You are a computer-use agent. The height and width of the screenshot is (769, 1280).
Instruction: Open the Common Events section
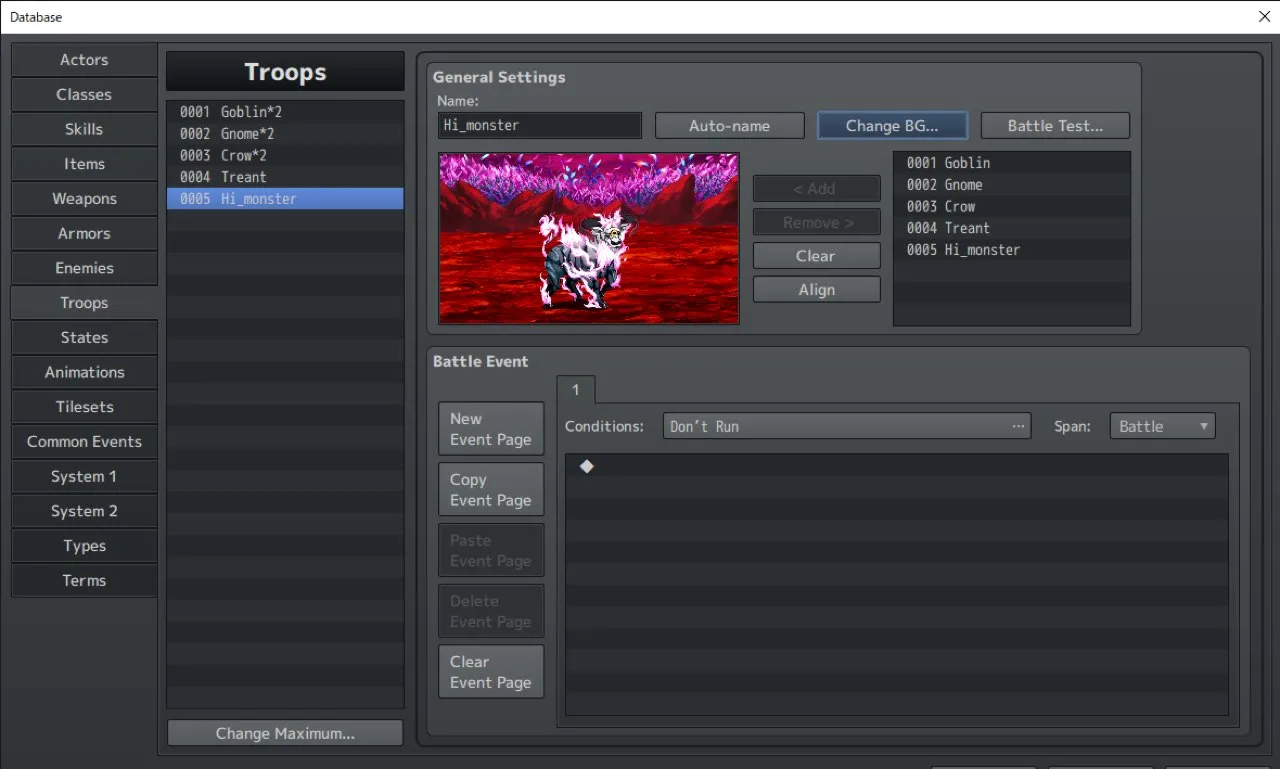(x=84, y=441)
